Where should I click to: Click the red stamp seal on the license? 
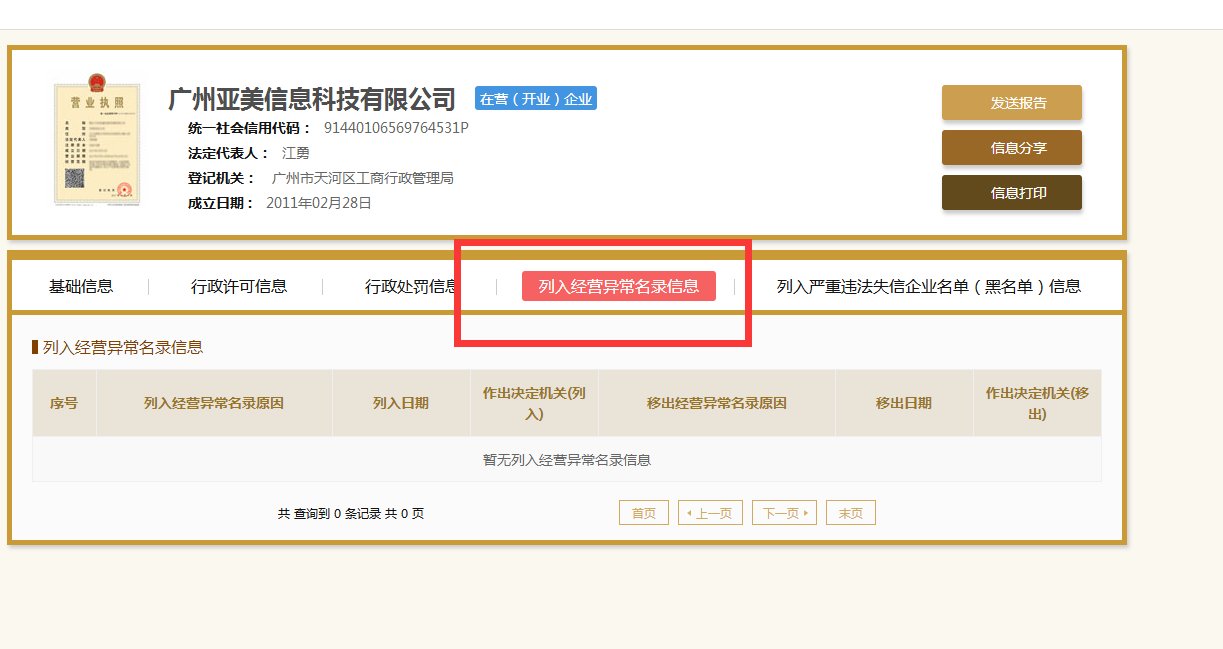(124, 189)
